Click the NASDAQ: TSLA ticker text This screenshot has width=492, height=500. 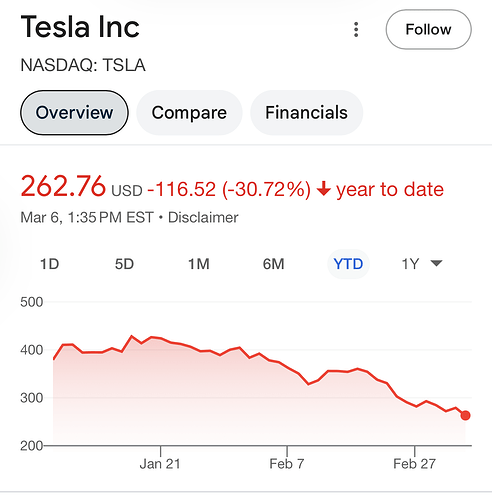click(83, 65)
